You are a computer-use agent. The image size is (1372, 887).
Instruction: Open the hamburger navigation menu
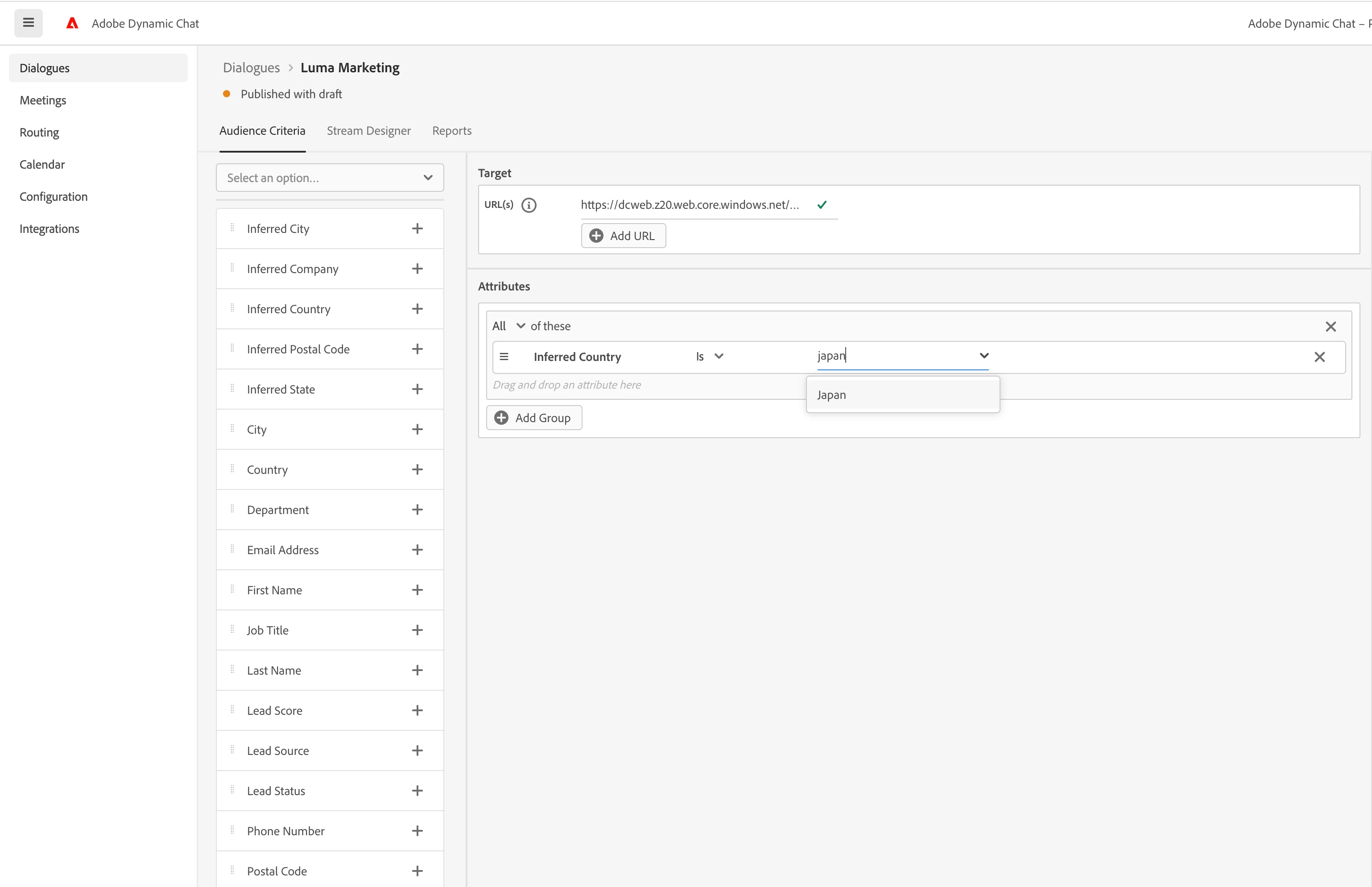click(28, 23)
